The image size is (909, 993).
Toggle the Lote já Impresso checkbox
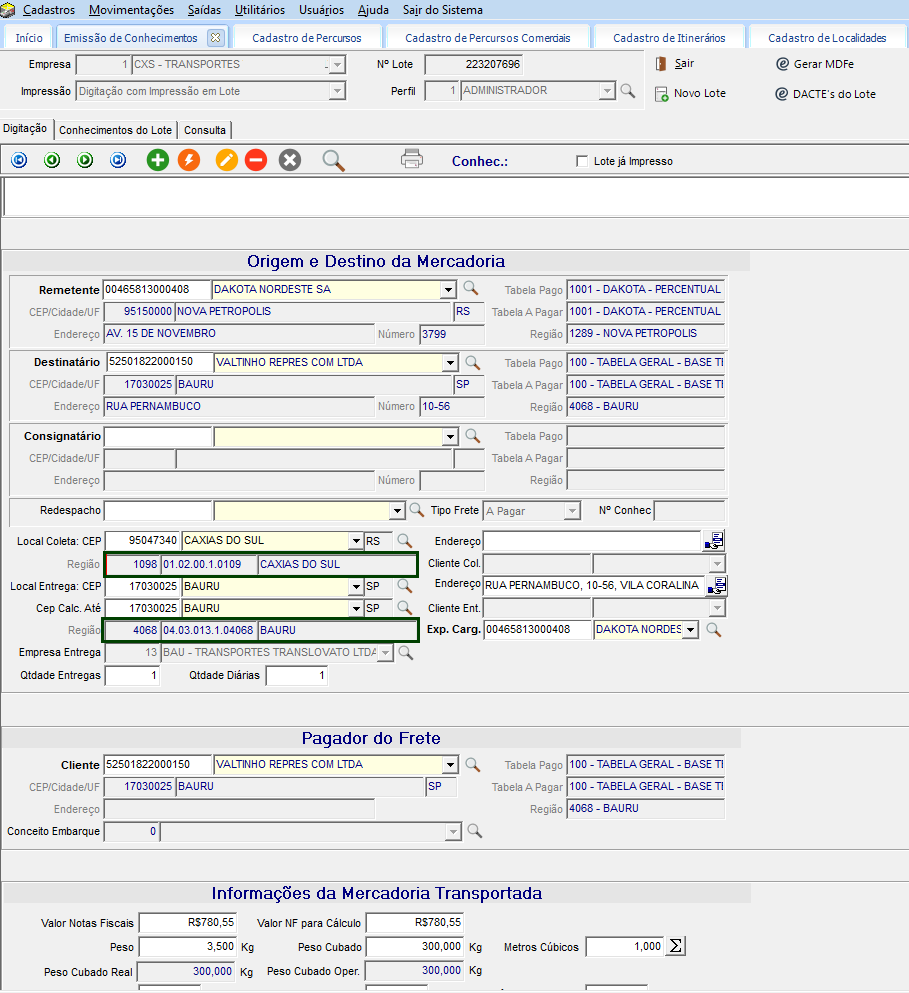click(582, 161)
